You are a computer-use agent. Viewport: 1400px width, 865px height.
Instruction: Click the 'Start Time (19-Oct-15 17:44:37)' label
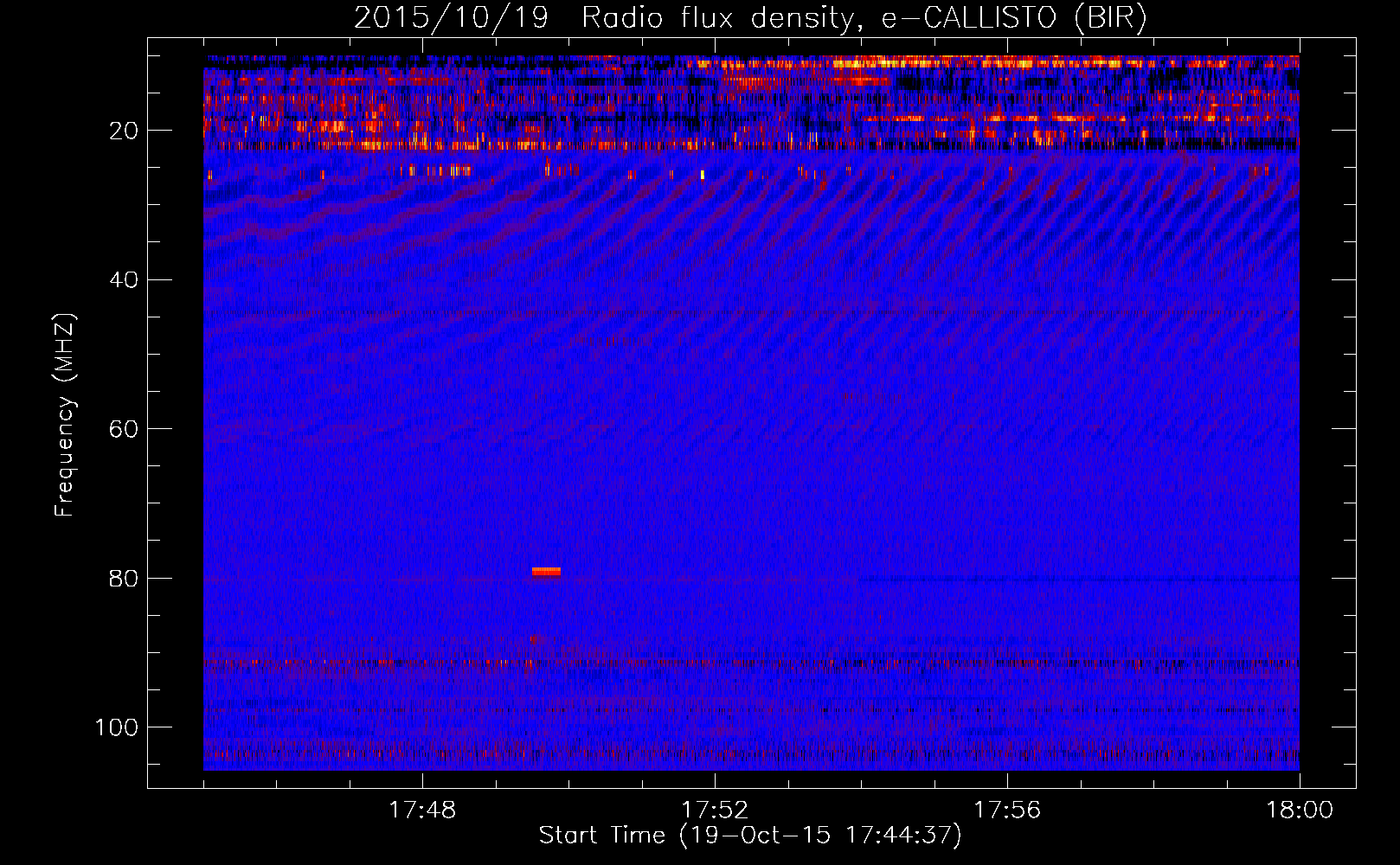(750, 836)
